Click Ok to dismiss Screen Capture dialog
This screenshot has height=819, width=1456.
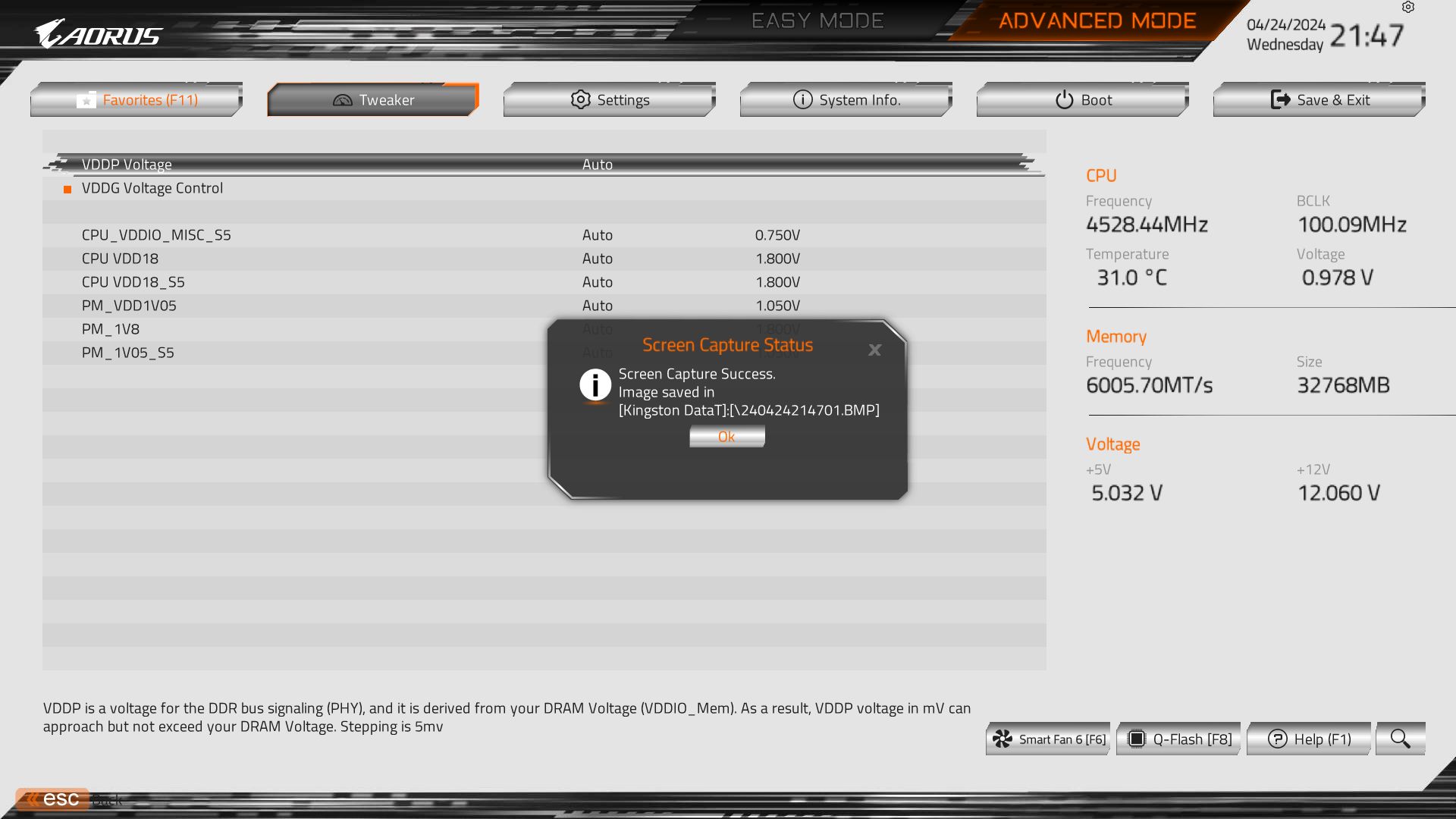click(728, 435)
